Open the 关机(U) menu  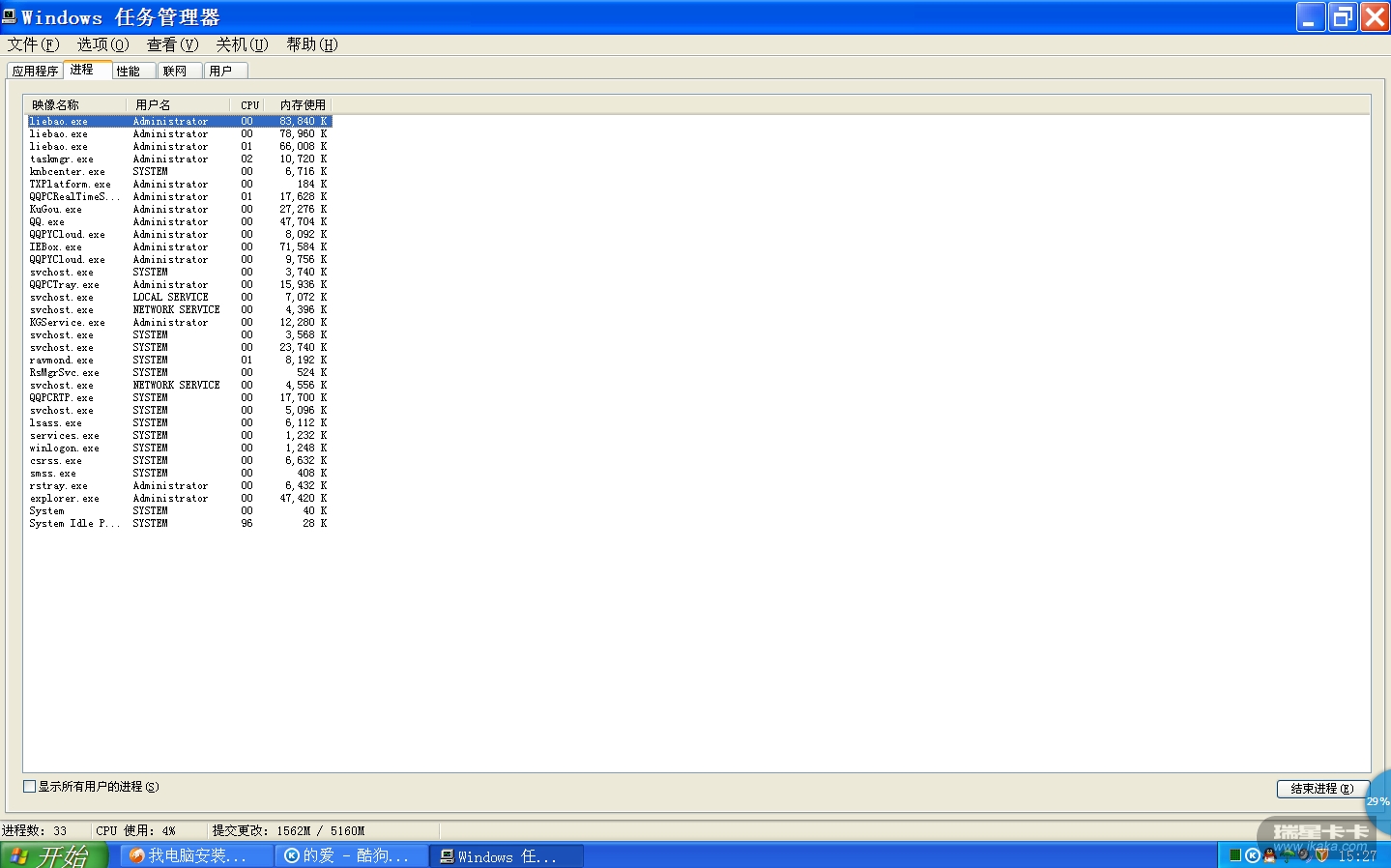click(x=243, y=44)
